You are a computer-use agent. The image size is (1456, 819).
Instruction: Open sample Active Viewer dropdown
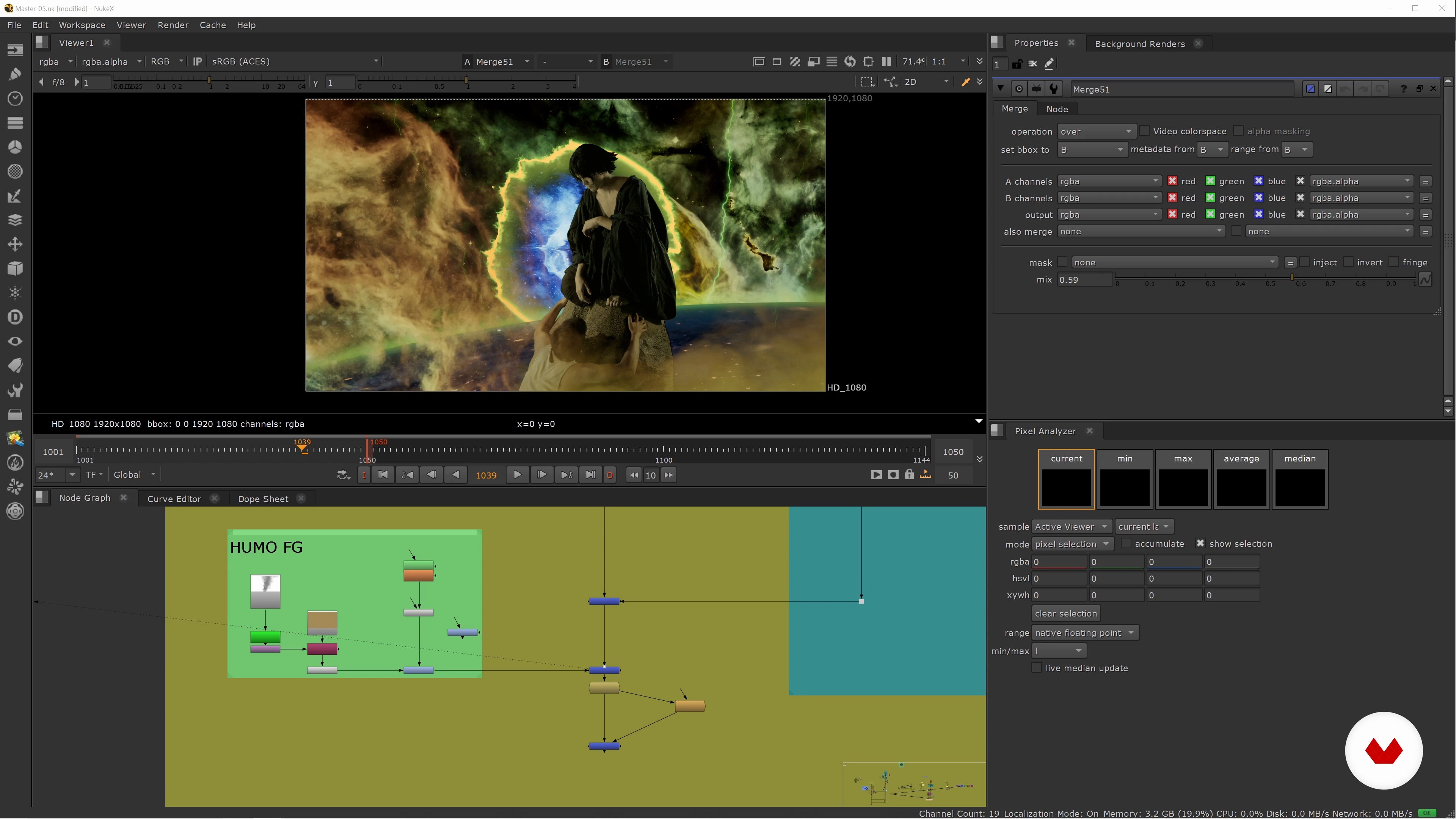pos(1072,526)
